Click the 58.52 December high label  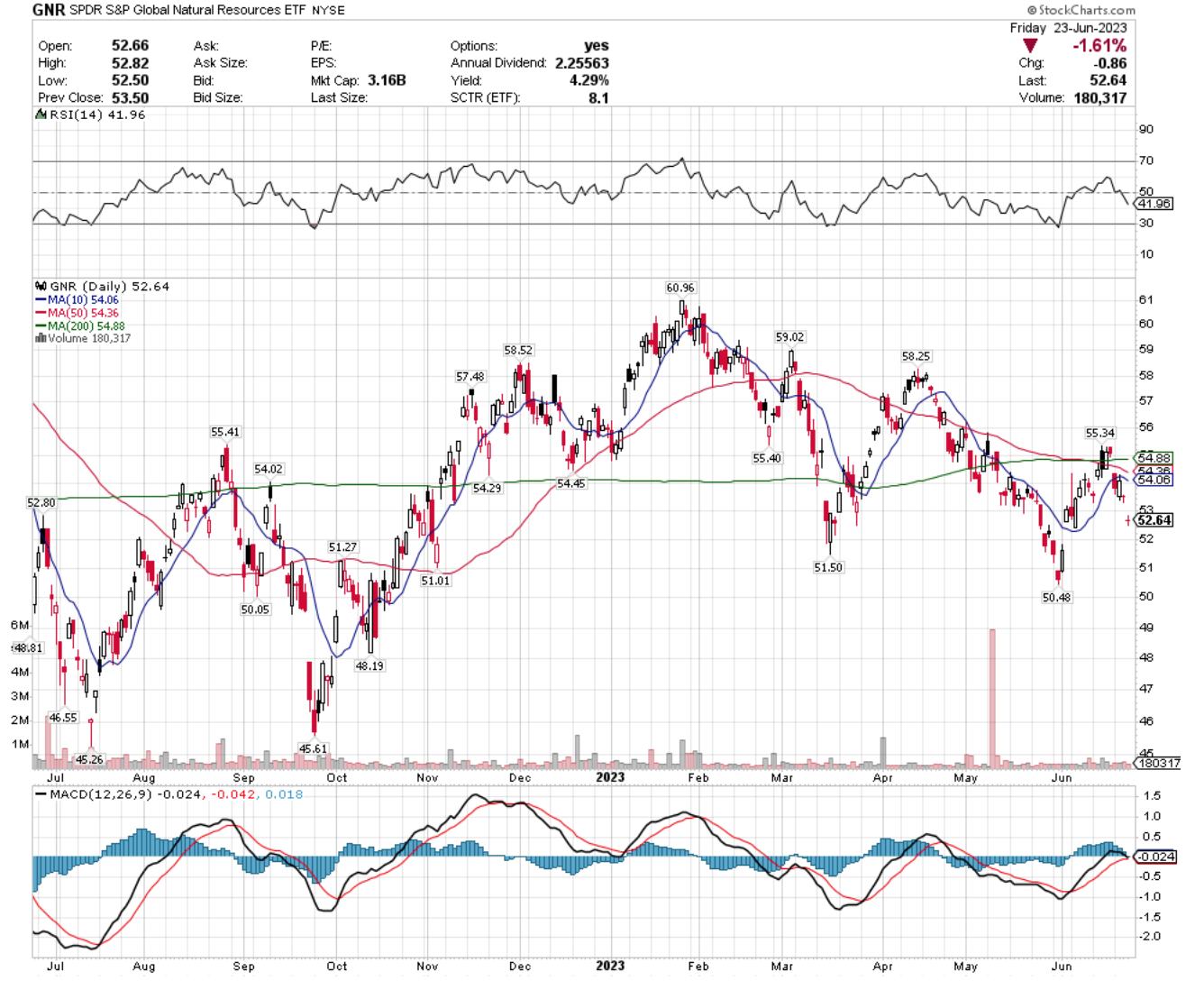[x=518, y=350]
